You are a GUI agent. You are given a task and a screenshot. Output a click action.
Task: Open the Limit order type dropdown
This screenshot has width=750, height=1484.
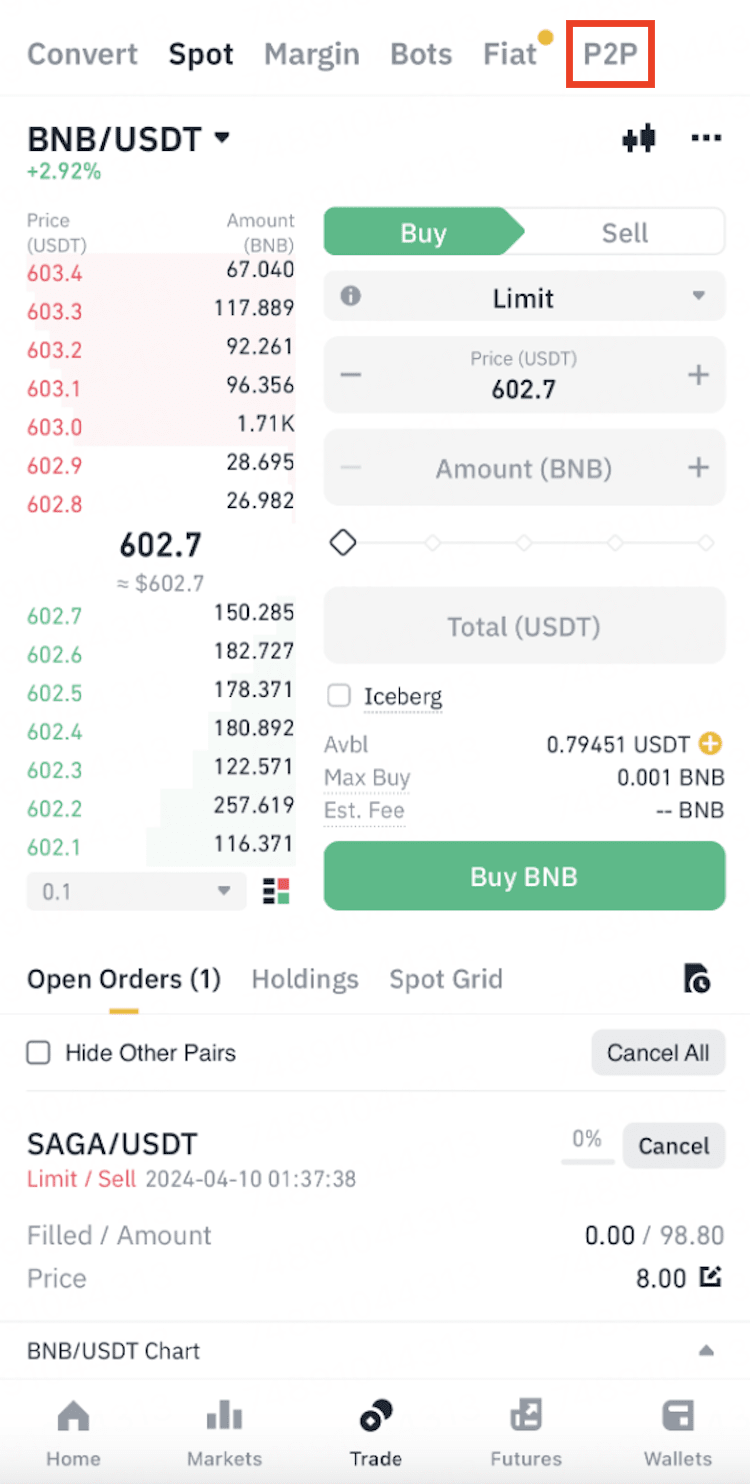tap(524, 298)
